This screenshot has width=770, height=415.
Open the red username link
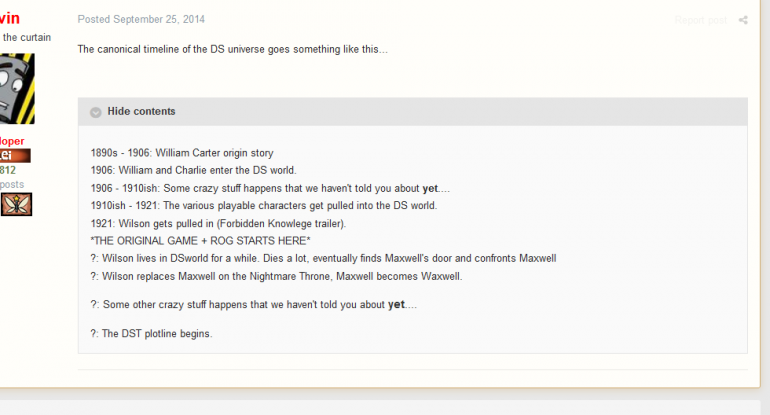click(10, 18)
